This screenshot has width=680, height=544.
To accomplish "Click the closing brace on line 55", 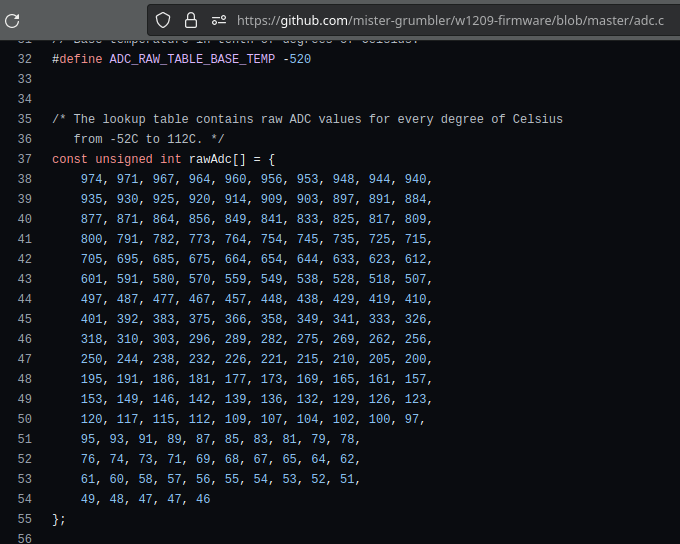I will [56, 519].
